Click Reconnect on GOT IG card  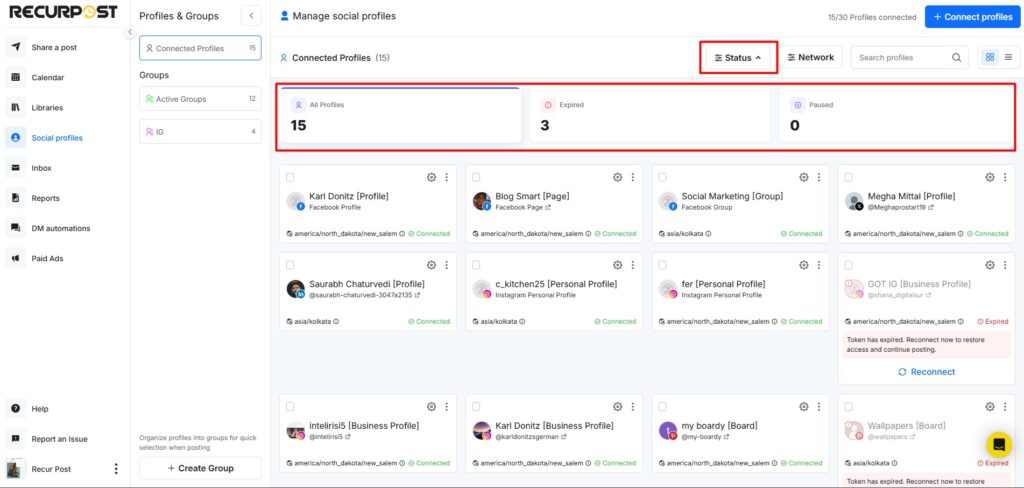point(926,372)
